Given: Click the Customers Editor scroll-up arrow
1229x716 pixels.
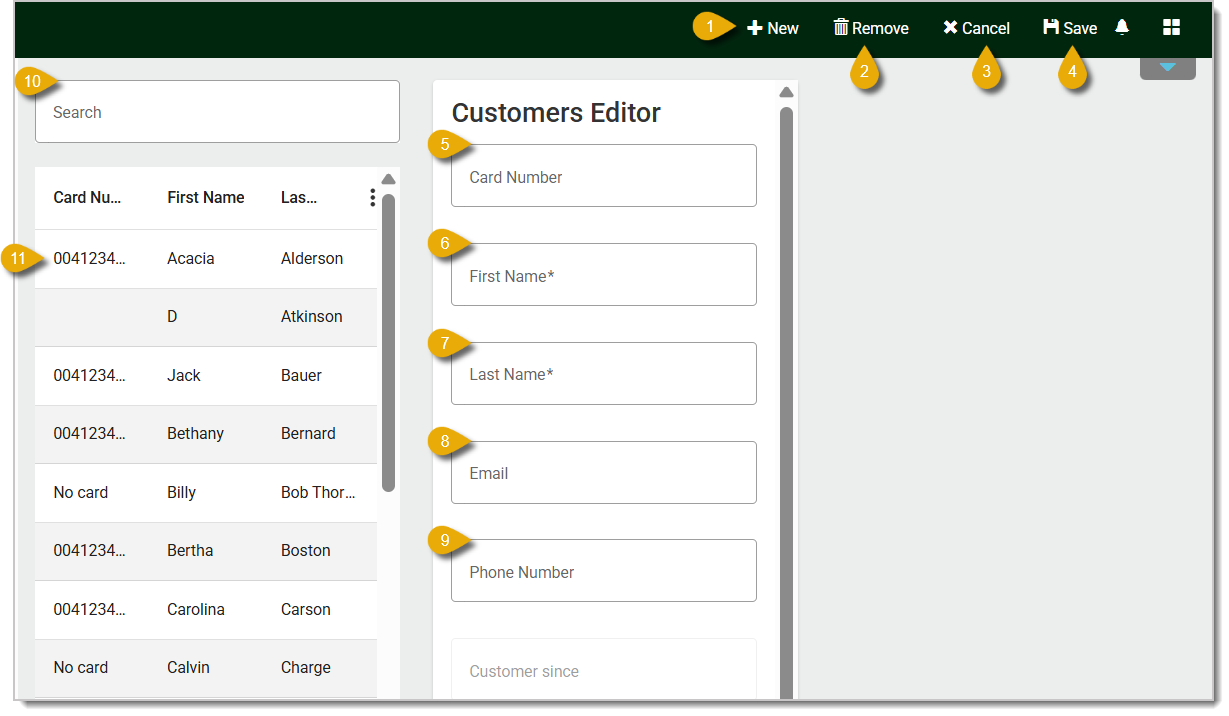Looking at the screenshot, I should [786, 92].
